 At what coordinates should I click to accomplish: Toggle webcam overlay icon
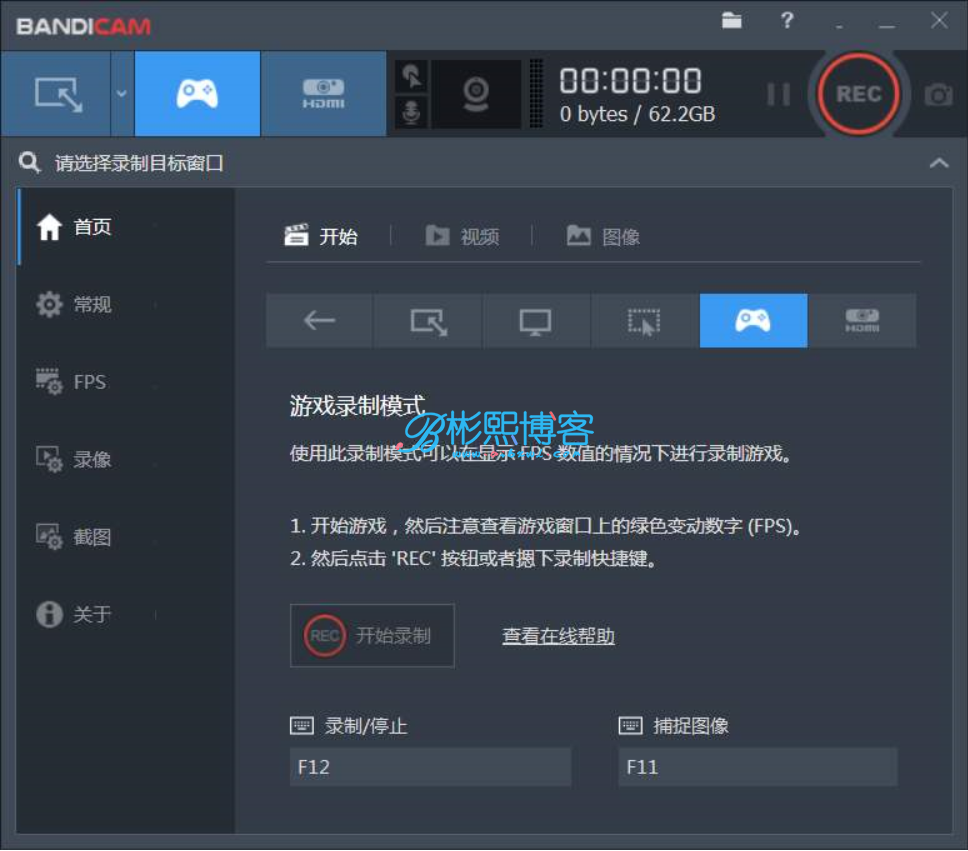475,94
